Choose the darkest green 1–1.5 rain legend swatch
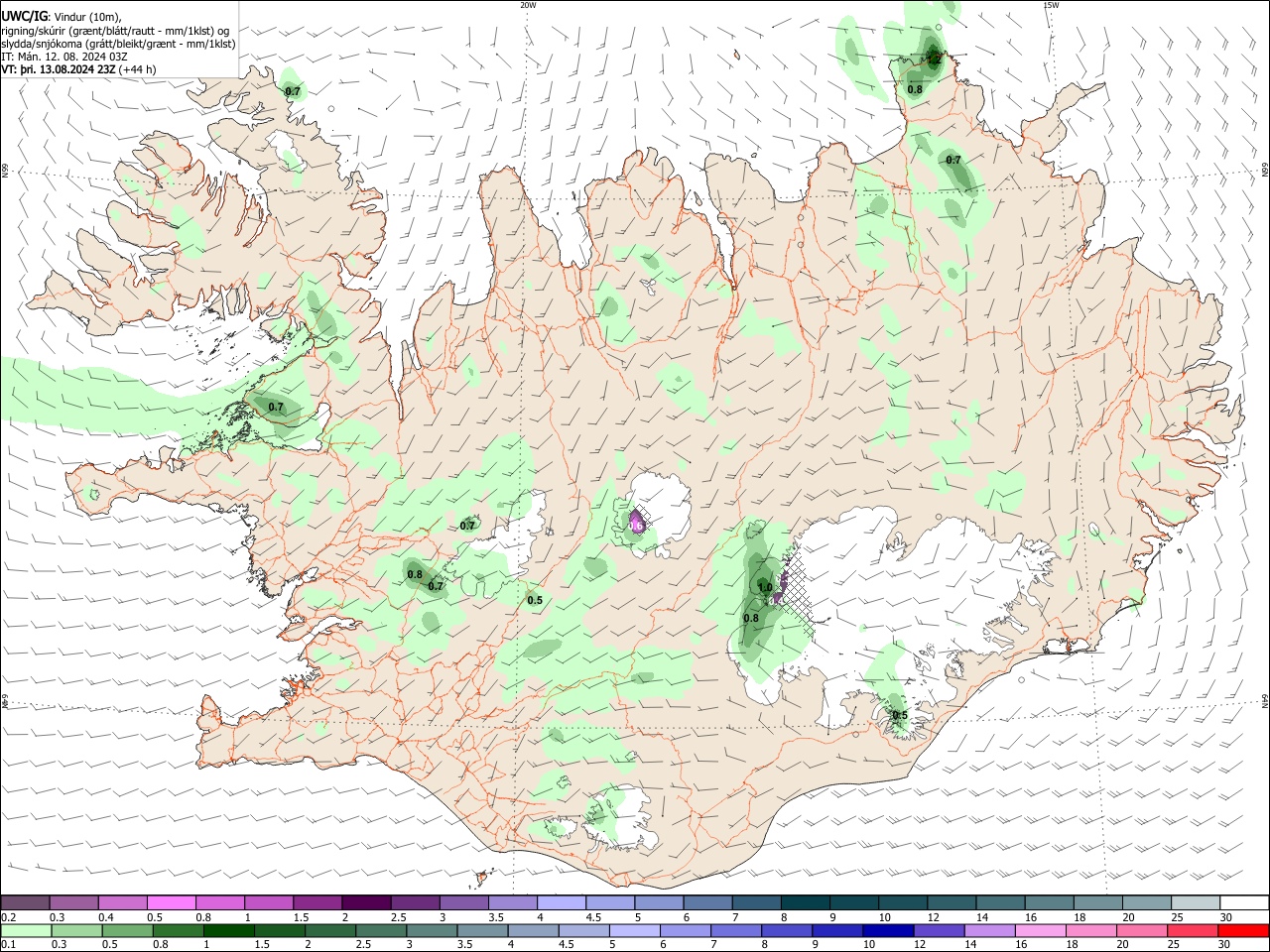This screenshot has width=1270, height=952. (228, 930)
